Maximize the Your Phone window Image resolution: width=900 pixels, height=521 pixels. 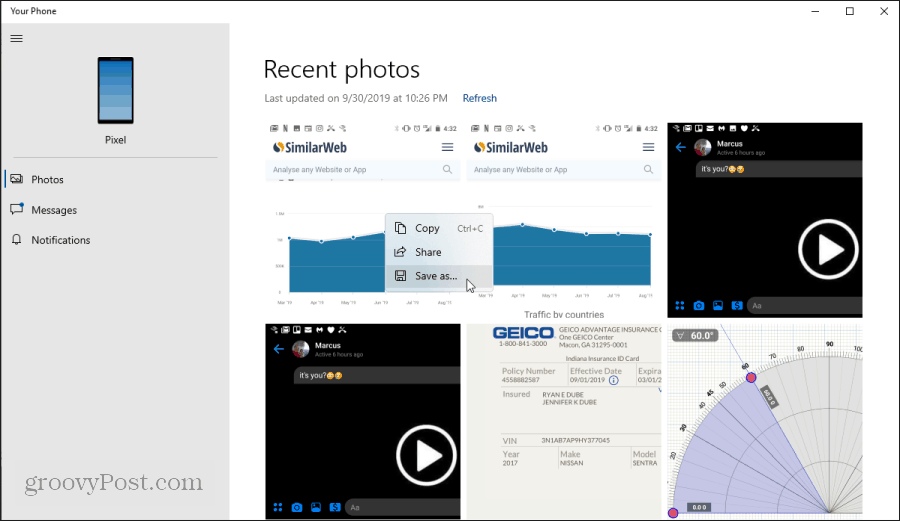(x=849, y=11)
